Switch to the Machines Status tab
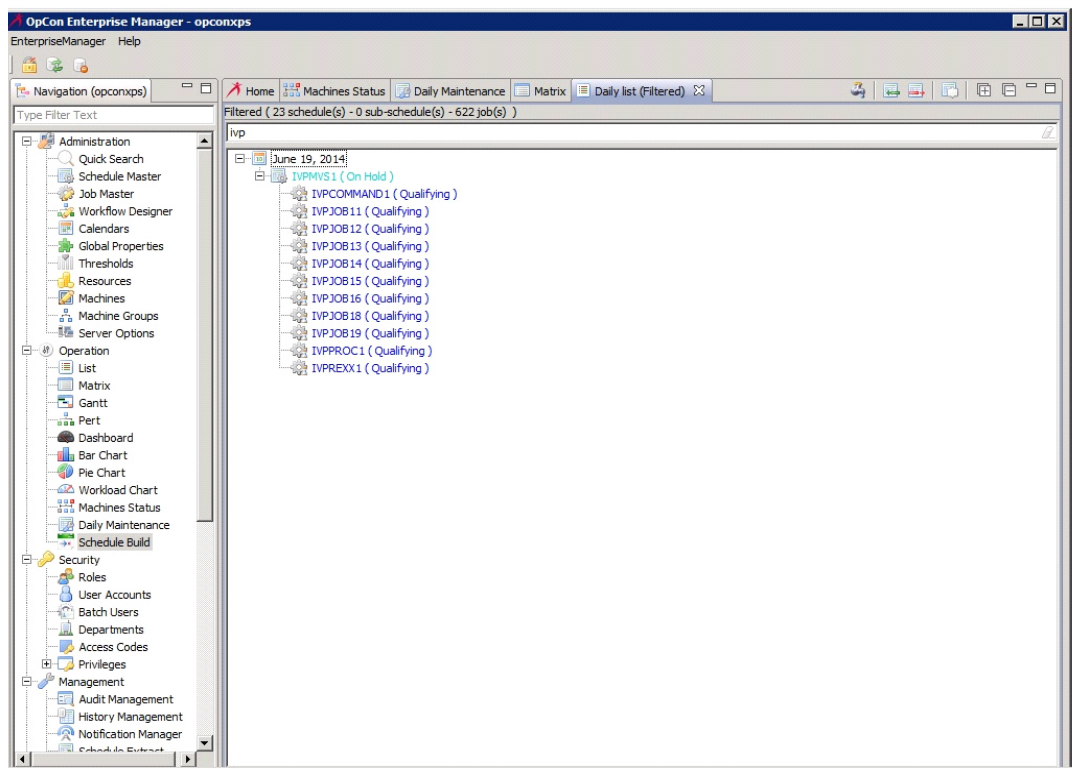Viewport: 1083px width, 777px height. (334, 91)
